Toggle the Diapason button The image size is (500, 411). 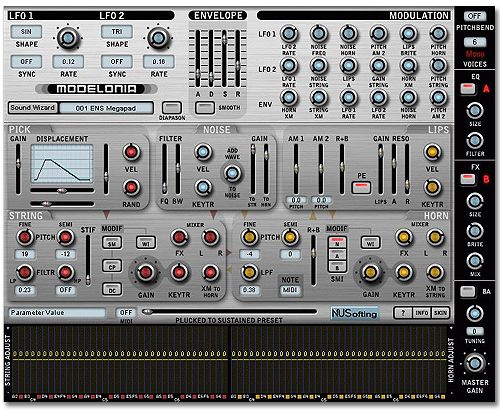tap(172, 108)
